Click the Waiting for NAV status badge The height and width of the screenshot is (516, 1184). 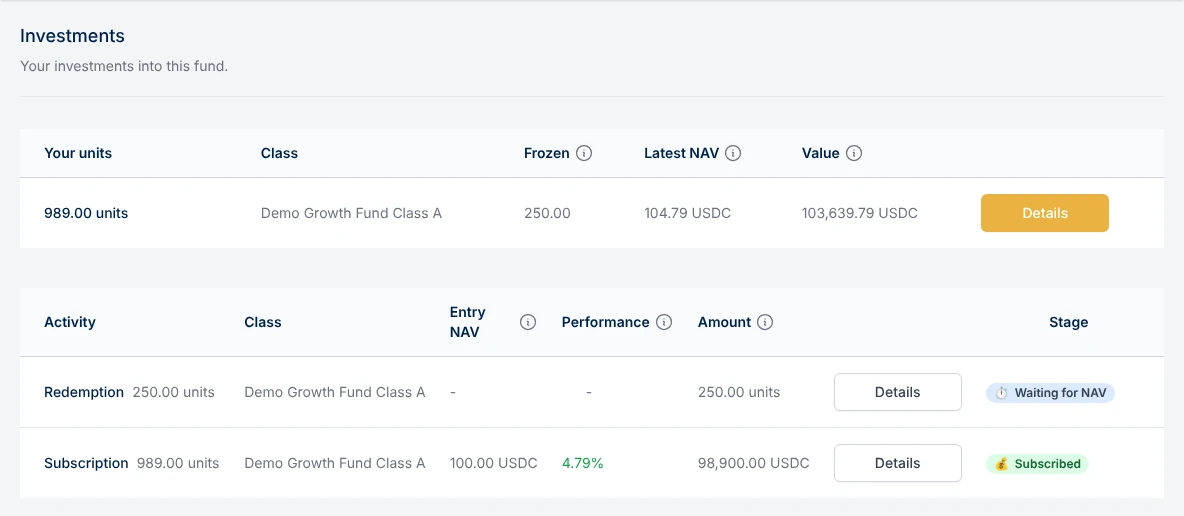(1050, 393)
